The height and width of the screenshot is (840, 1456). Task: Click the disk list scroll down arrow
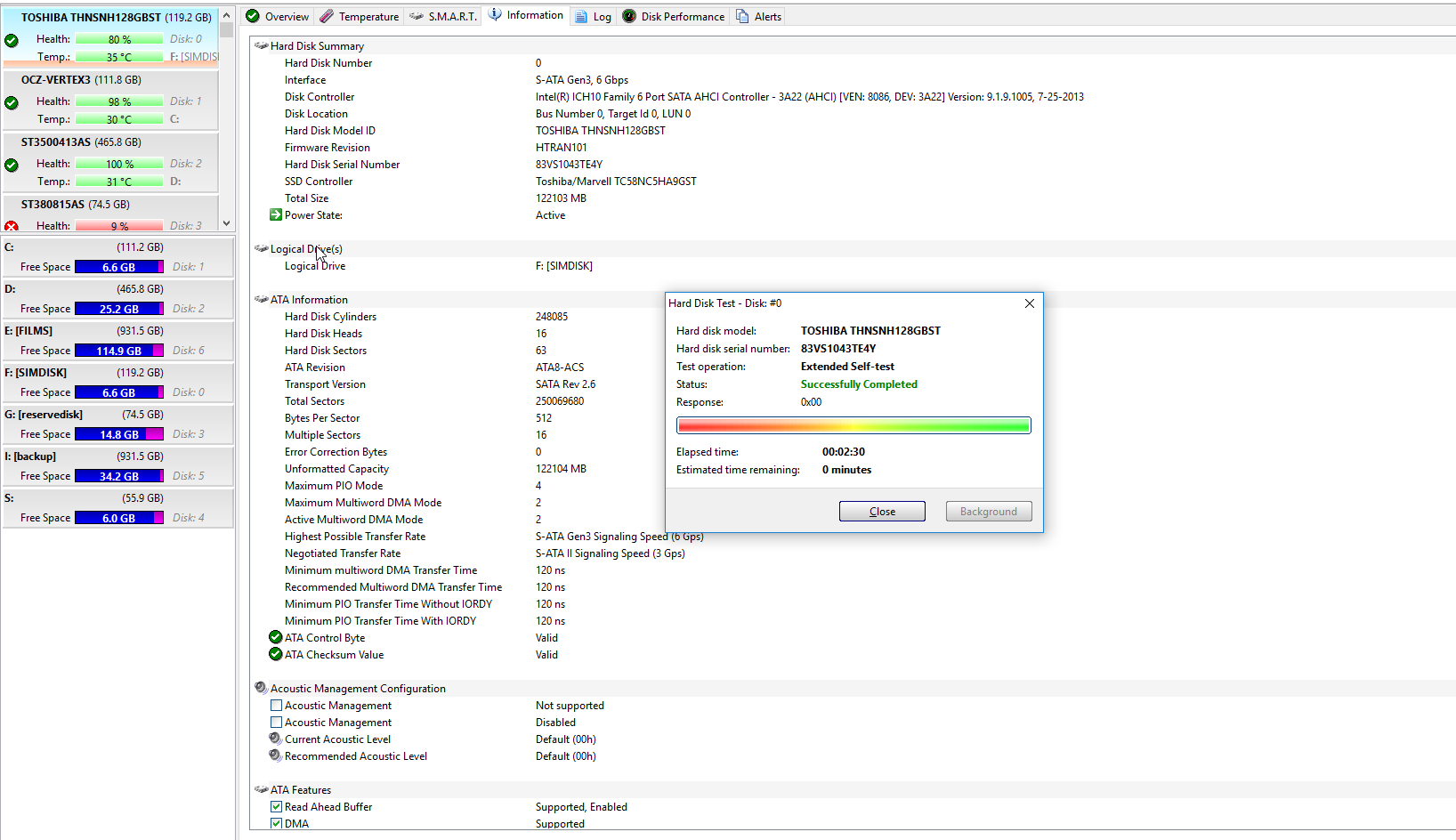pyautogui.click(x=226, y=223)
